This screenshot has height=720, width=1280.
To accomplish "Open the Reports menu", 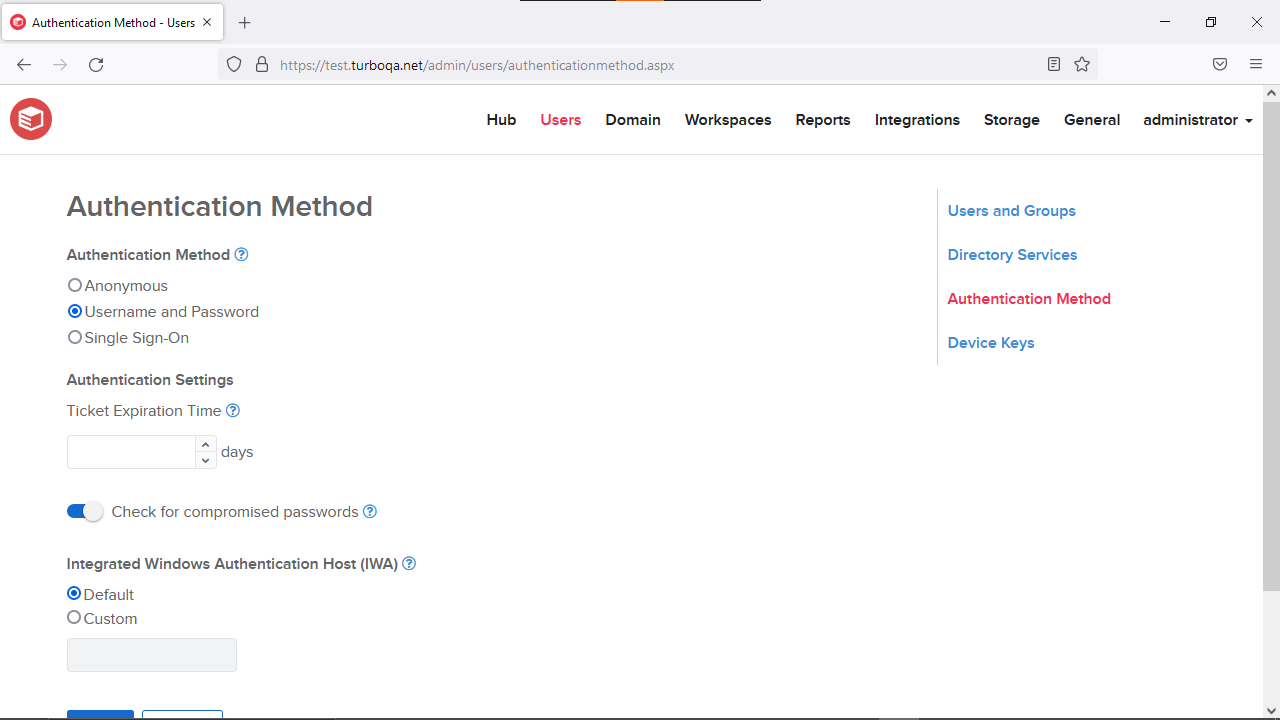I will point(823,120).
